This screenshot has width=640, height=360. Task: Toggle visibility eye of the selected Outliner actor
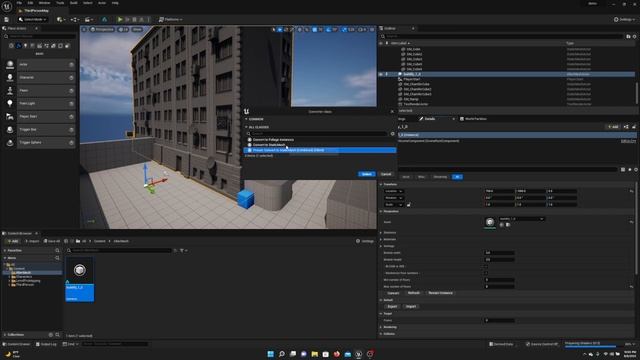pos(381,74)
